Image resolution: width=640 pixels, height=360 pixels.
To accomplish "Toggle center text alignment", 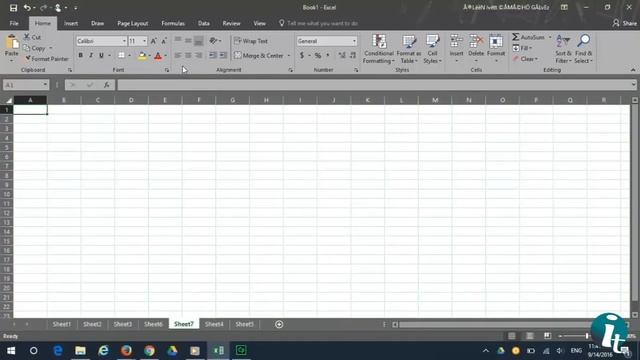I will [x=188, y=55].
